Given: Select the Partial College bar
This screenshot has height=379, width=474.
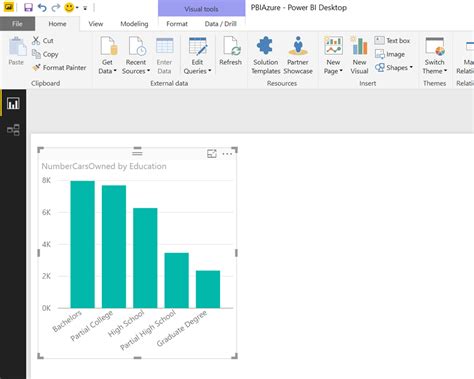Looking at the screenshot, I should (114, 247).
